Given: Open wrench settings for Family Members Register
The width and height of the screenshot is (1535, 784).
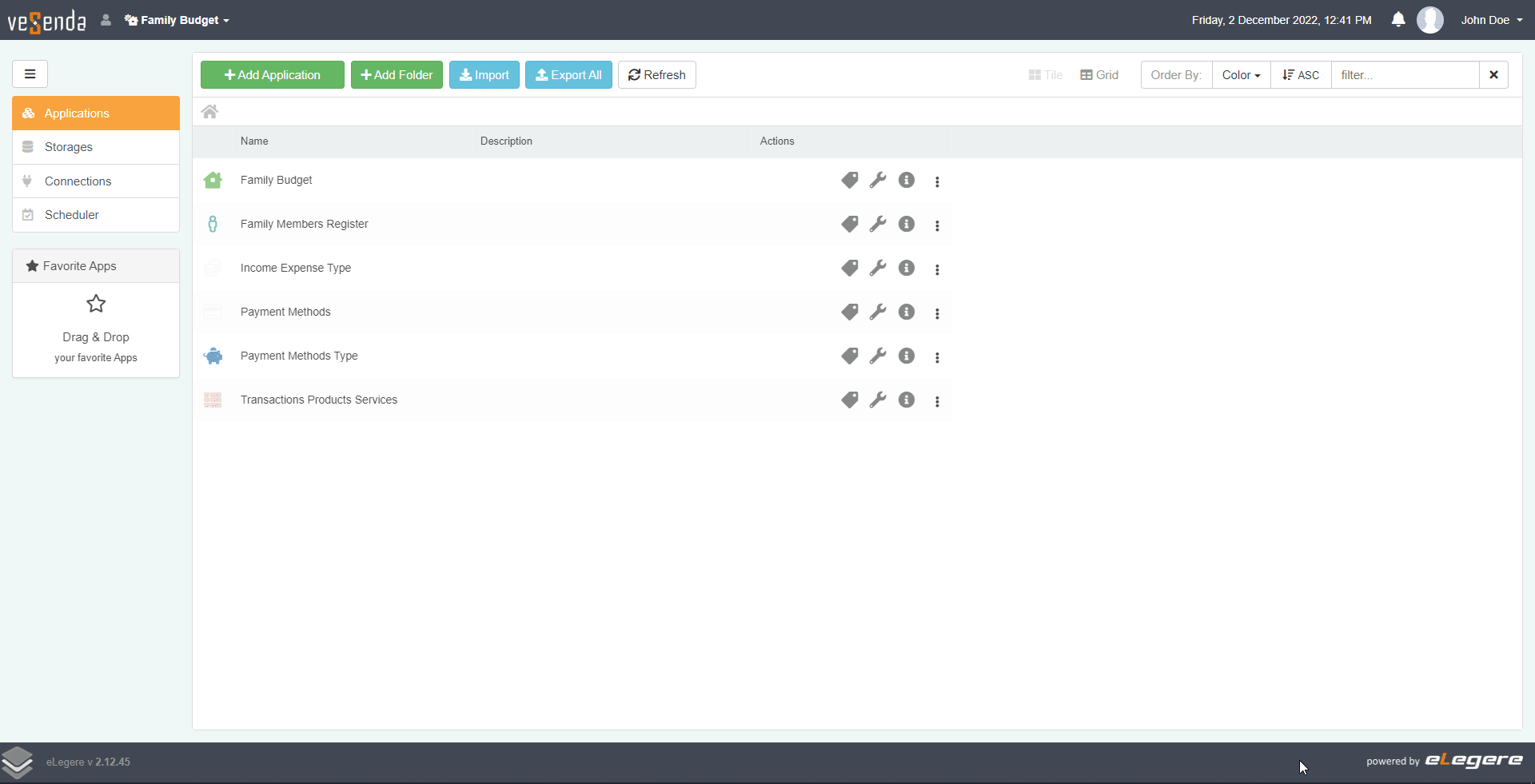Looking at the screenshot, I should coord(878,225).
